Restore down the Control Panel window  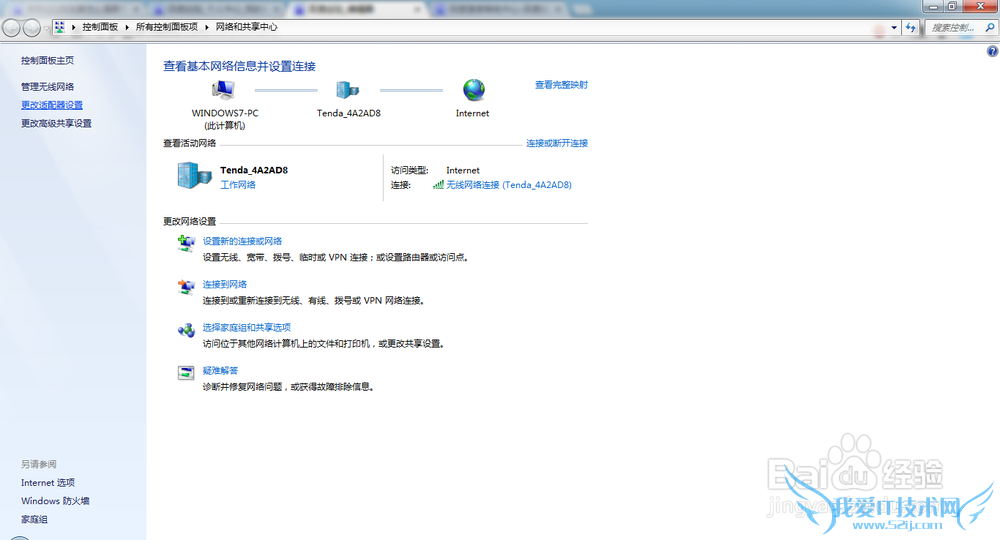952,6
